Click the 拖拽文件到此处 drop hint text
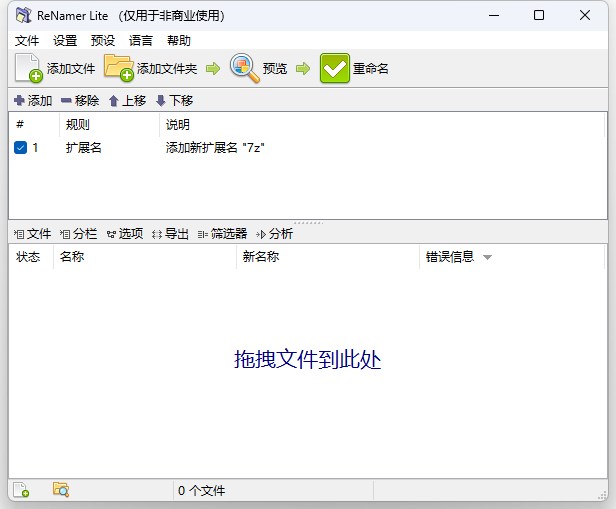This screenshot has width=616, height=509. click(307, 359)
